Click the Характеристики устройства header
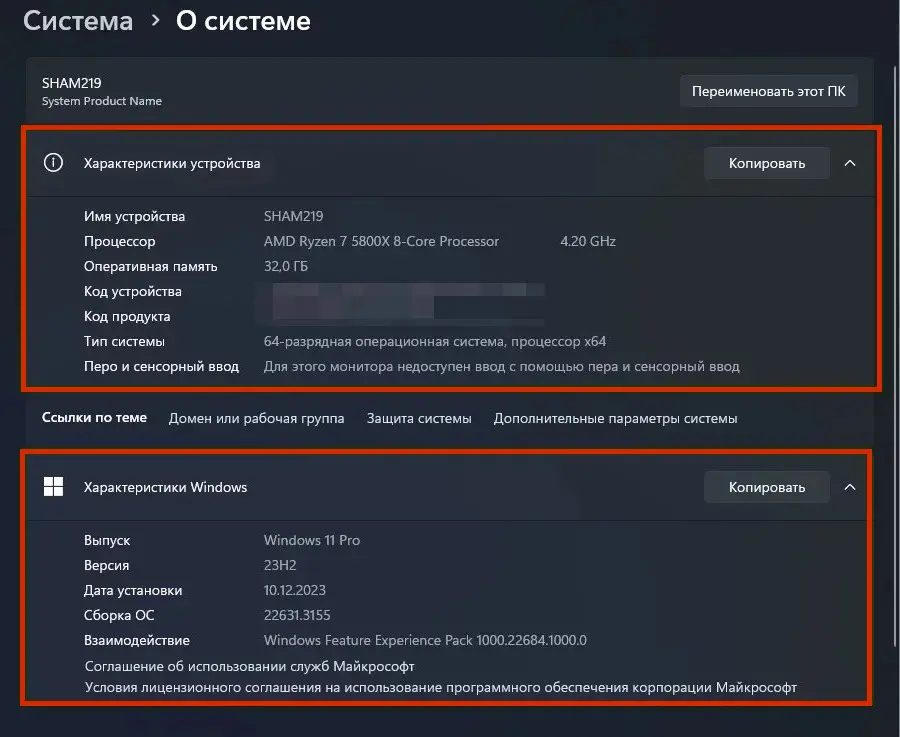The width and height of the screenshot is (900, 737). [172, 163]
